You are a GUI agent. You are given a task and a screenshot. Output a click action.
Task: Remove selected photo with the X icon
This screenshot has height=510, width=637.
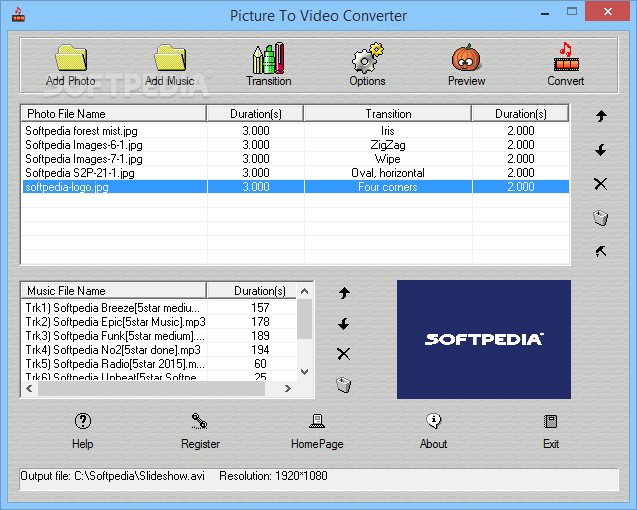(x=601, y=184)
